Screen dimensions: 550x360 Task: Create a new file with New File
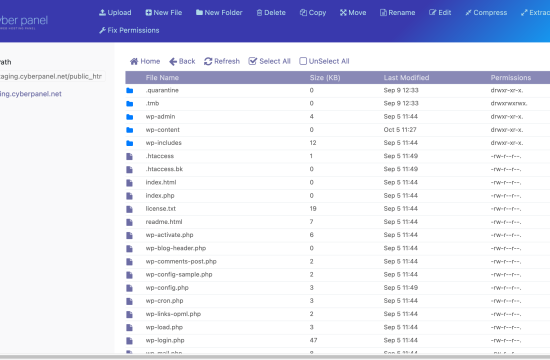tap(163, 13)
